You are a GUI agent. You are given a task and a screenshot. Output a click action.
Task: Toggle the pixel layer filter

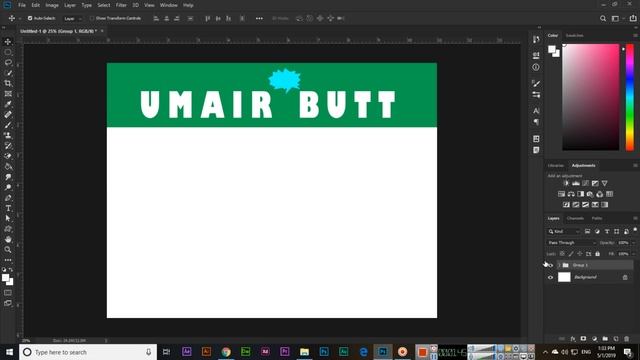(x=587, y=231)
